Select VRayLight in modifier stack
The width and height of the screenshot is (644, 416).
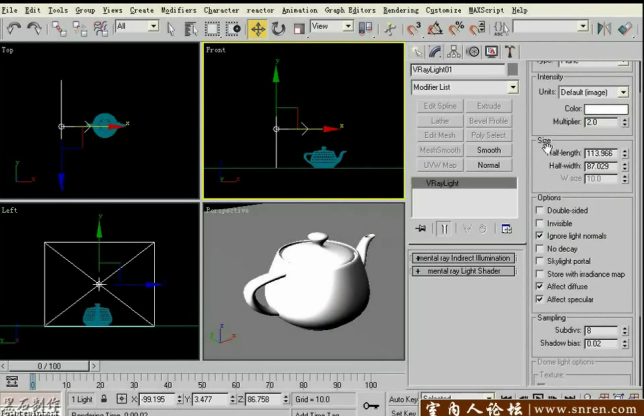click(464, 183)
